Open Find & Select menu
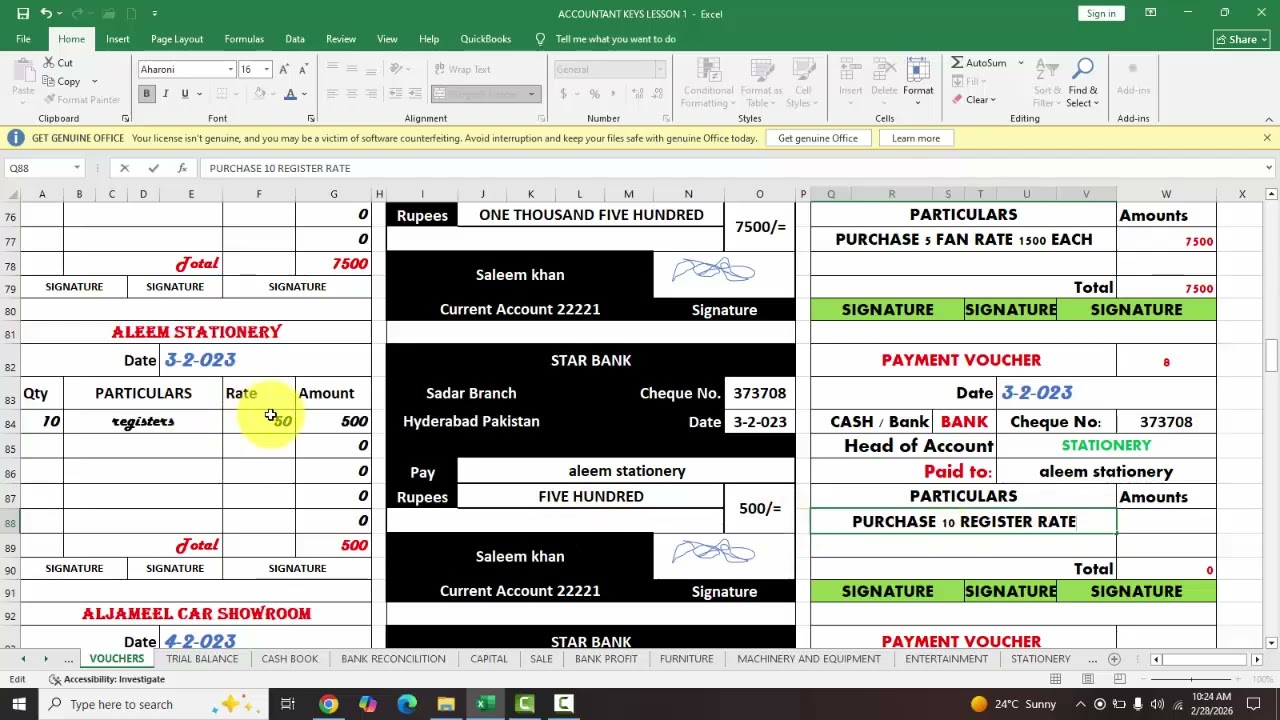 (x=1082, y=84)
